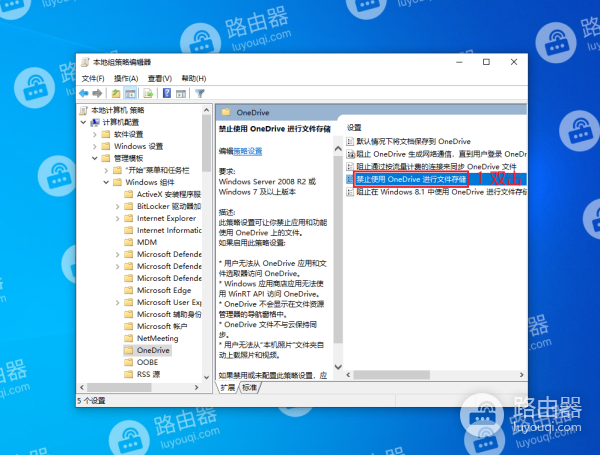Image resolution: width=600 pixels, height=455 pixels.
Task: Click tree pane horizontal scrollbar left arrow
Action: [82, 388]
